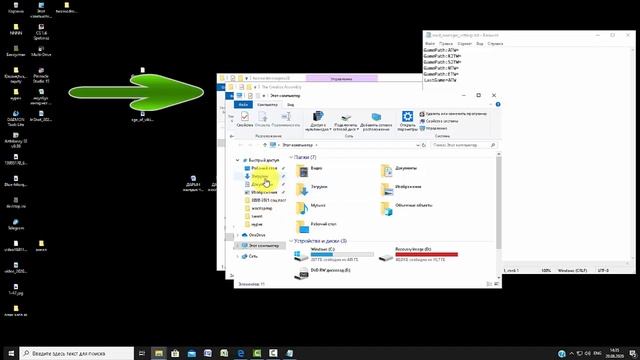The image size is (640, 360).
Task: Click the Windows (C:) capacity bar
Action: [342, 254]
